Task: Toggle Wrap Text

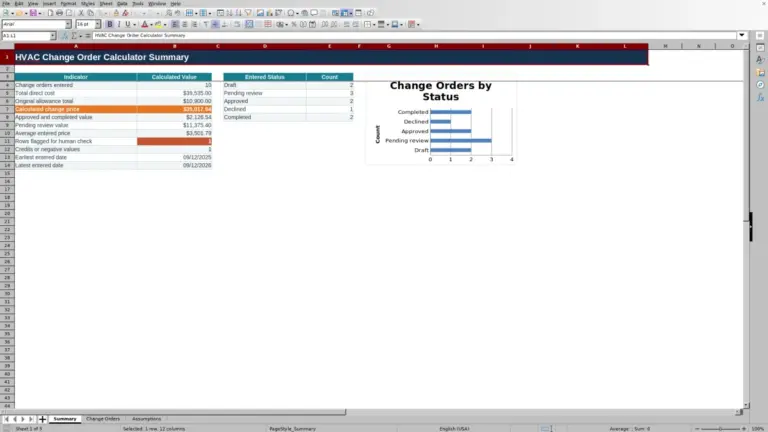Action: 237,24
